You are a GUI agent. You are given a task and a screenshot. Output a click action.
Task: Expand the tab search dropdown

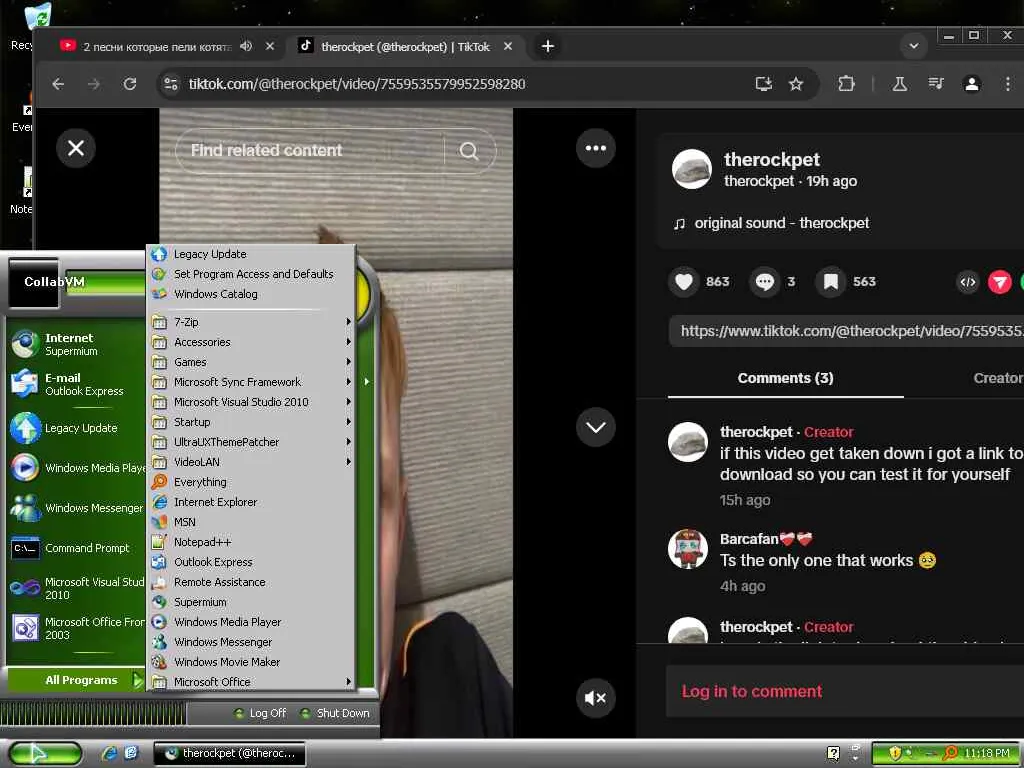click(914, 46)
